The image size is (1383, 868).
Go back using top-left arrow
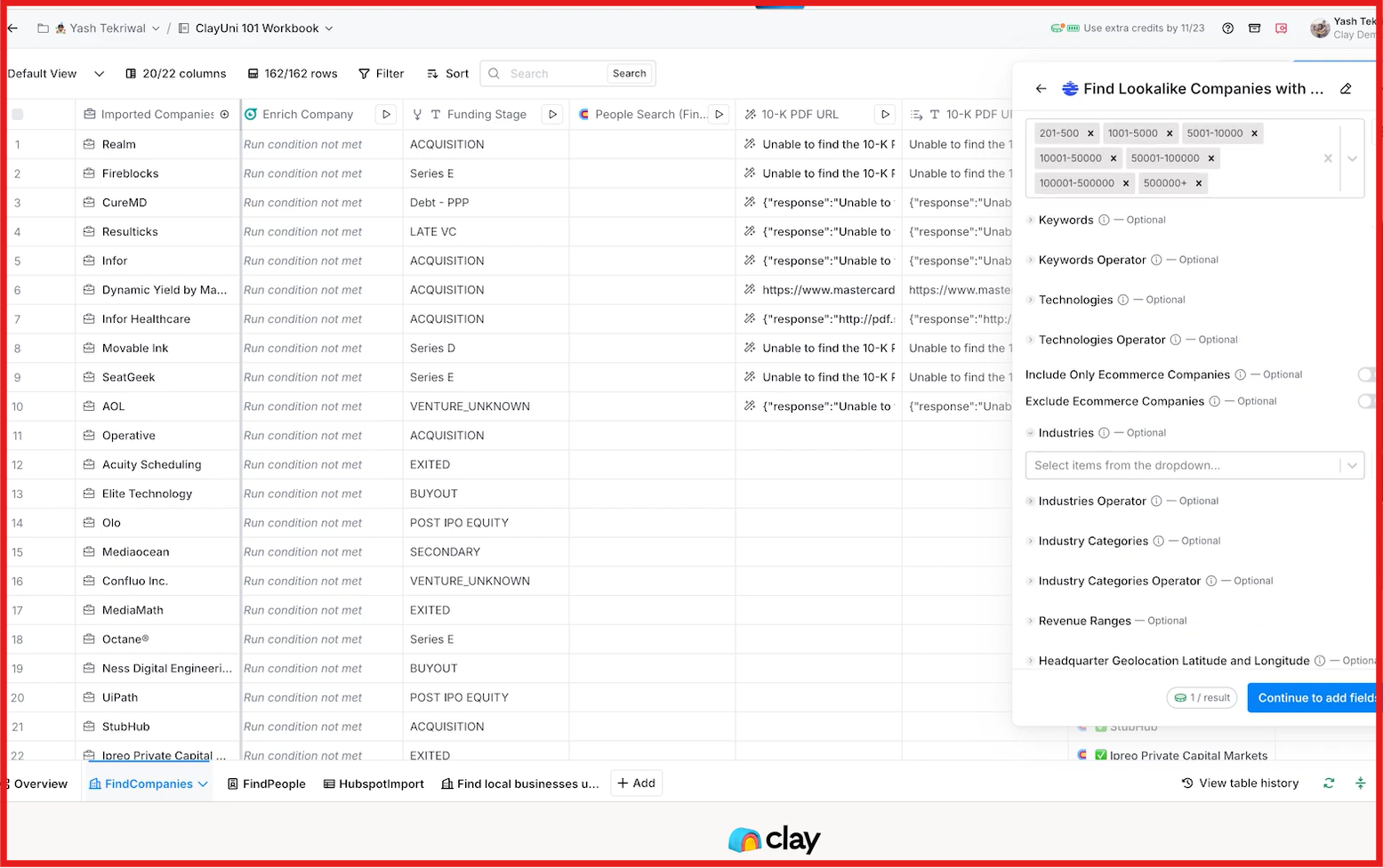(12, 28)
